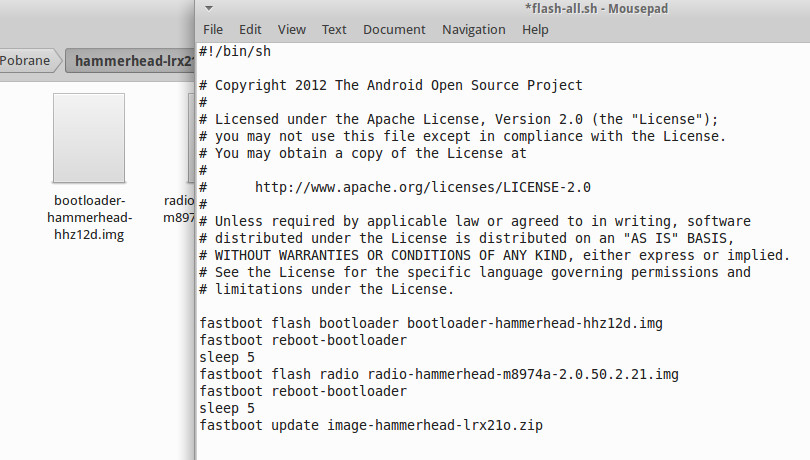Click the 'Licensed under the Apache License' line
The image size is (810, 460).
click(459, 119)
